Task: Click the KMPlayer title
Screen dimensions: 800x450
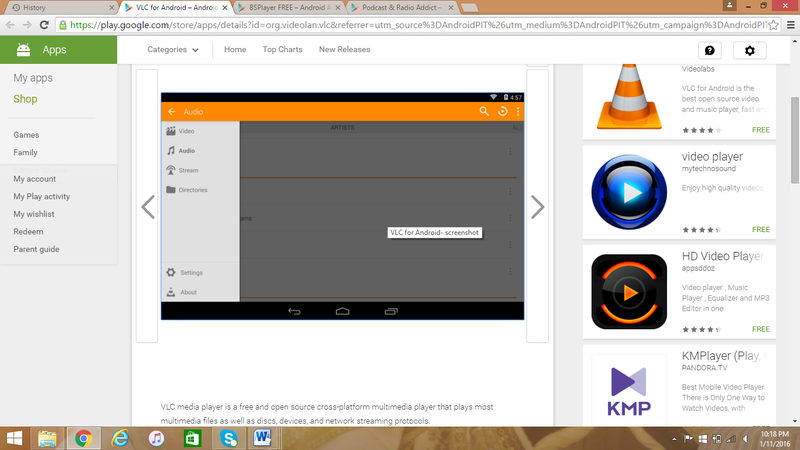Action: 723,356
